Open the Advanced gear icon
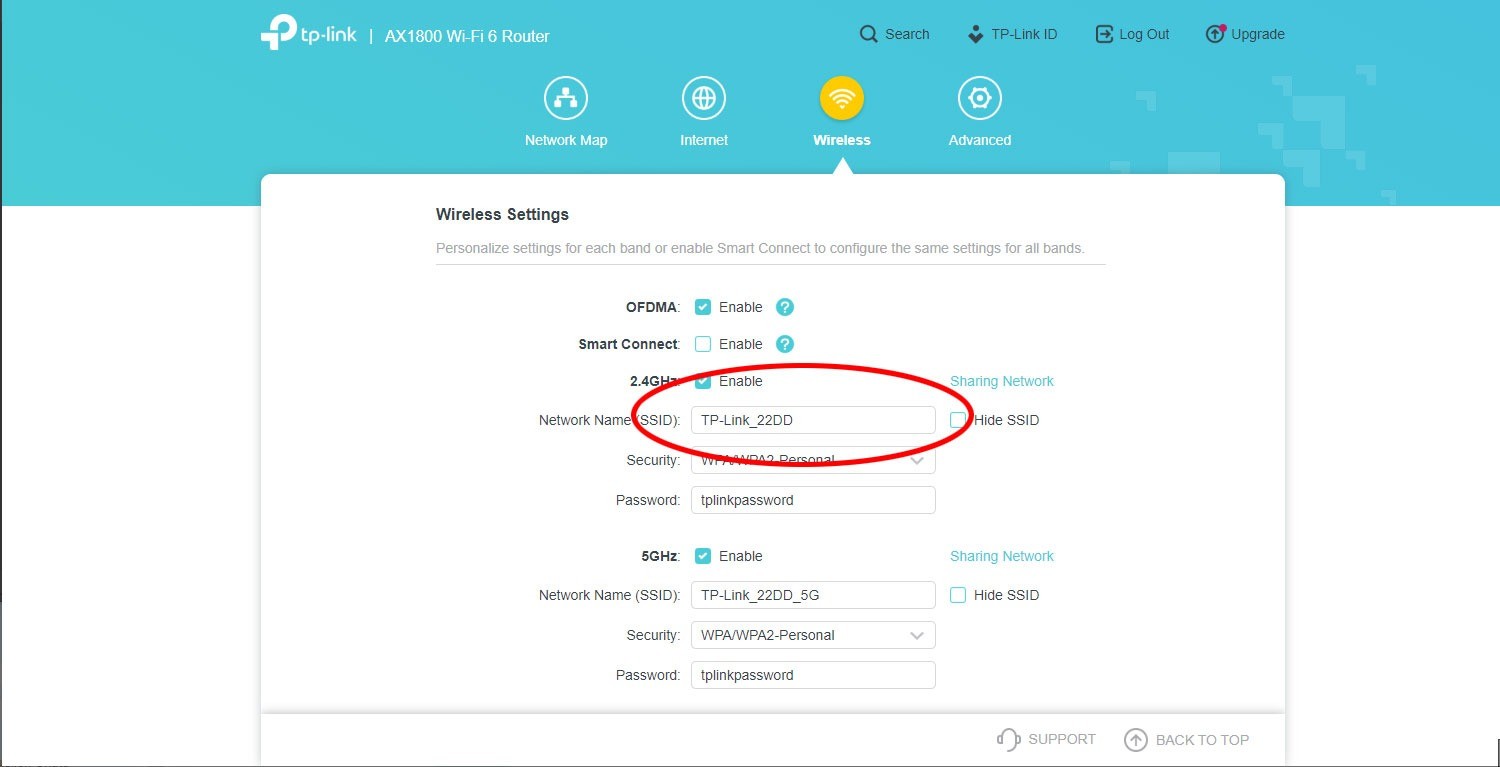 point(980,98)
